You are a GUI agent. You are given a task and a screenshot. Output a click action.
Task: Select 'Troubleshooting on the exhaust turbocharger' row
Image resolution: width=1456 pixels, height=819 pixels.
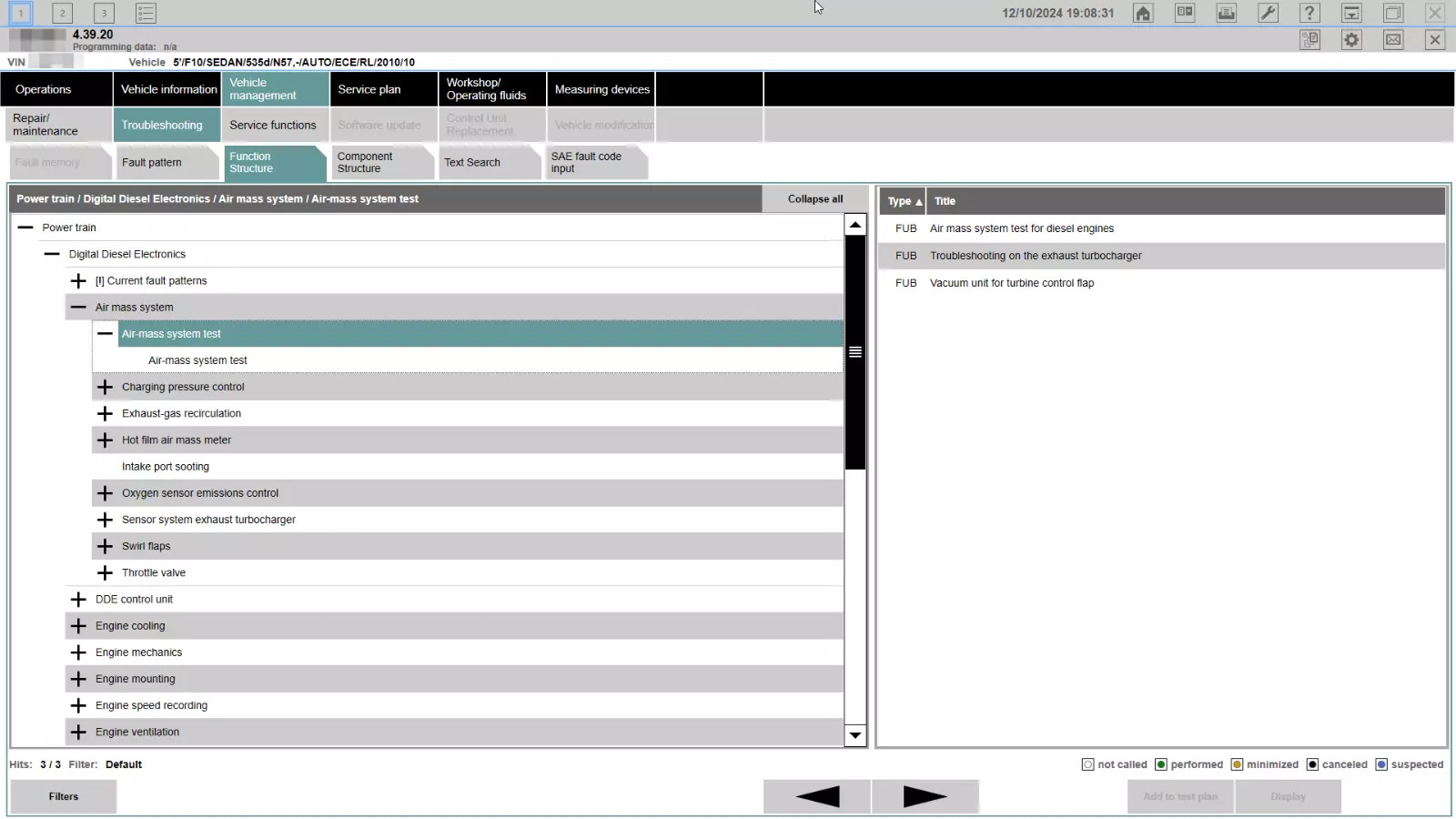tap(1162, 256)
